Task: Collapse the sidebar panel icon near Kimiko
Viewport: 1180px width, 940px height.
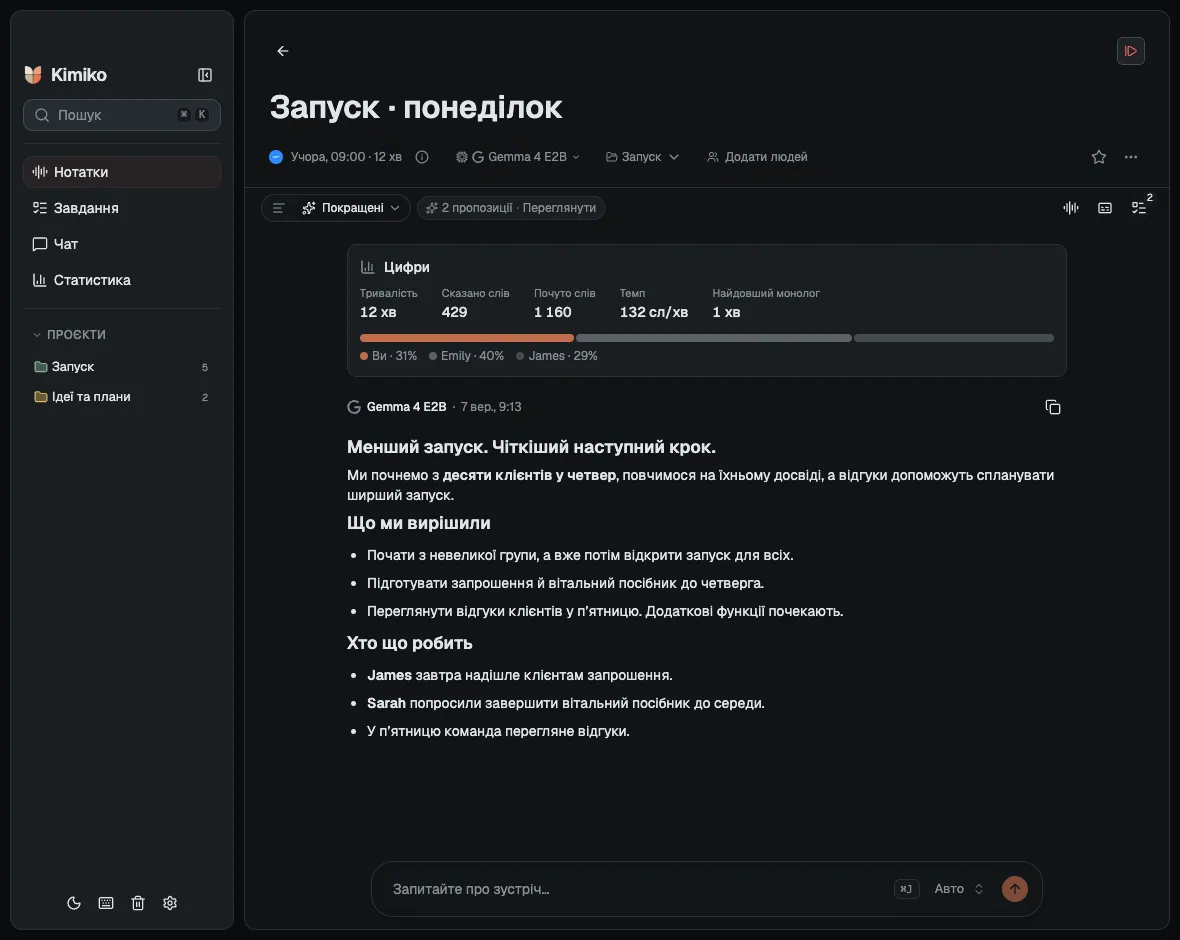Action: coord(205,75)
